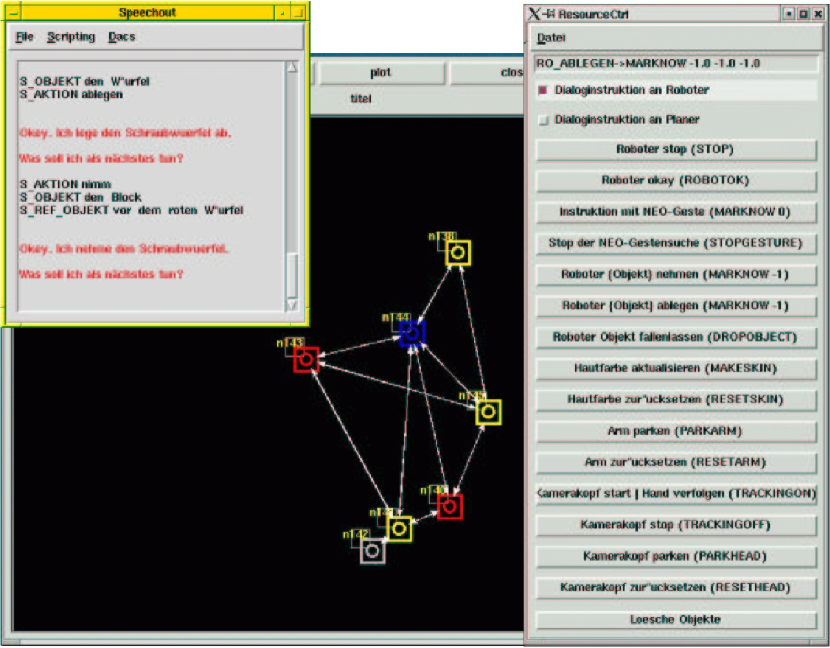
Task: Click text 'S_AKTION ablegen'
Action: (x=71, y=94)
